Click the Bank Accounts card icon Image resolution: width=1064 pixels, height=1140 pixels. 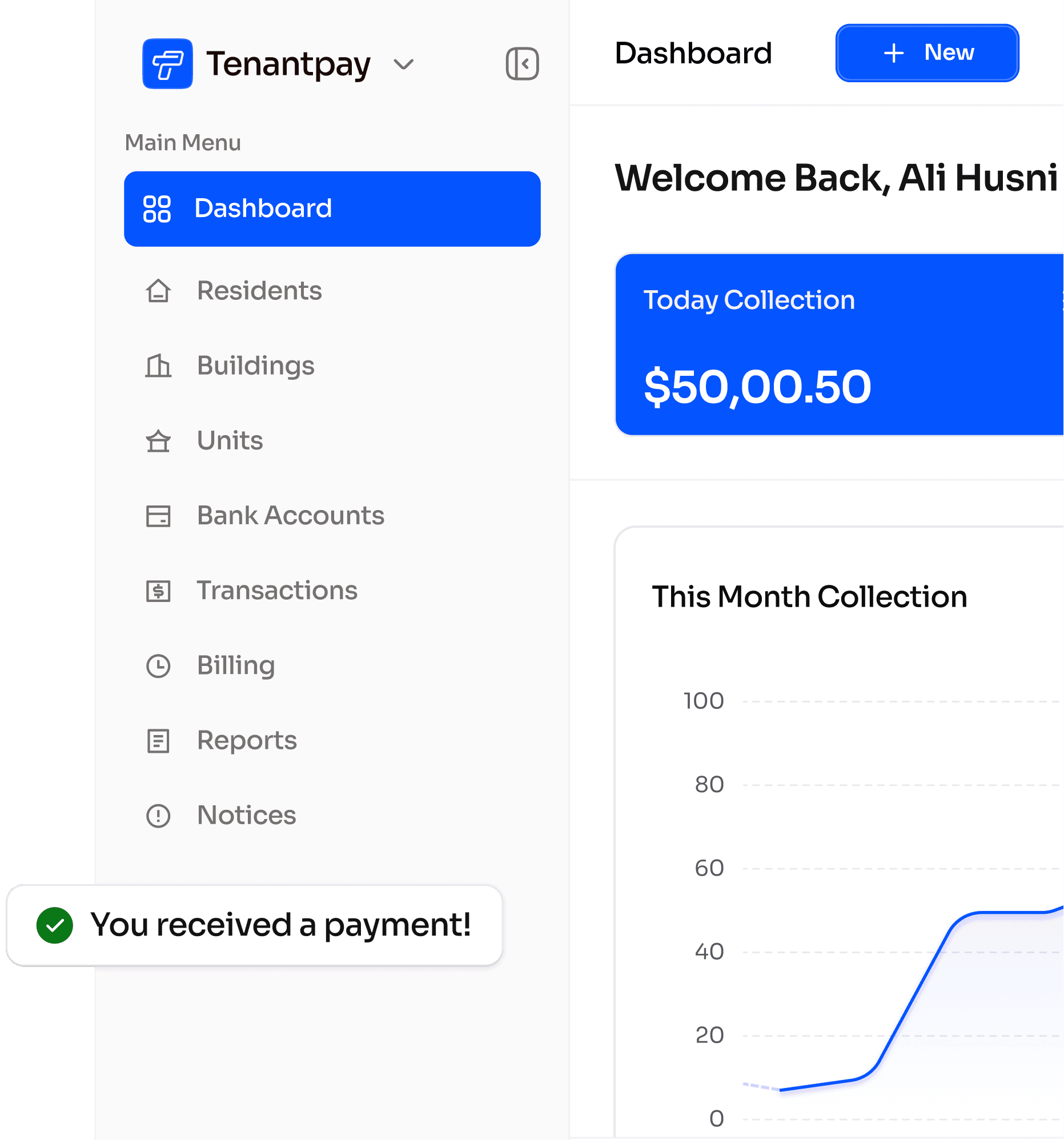tap(158, 516)
